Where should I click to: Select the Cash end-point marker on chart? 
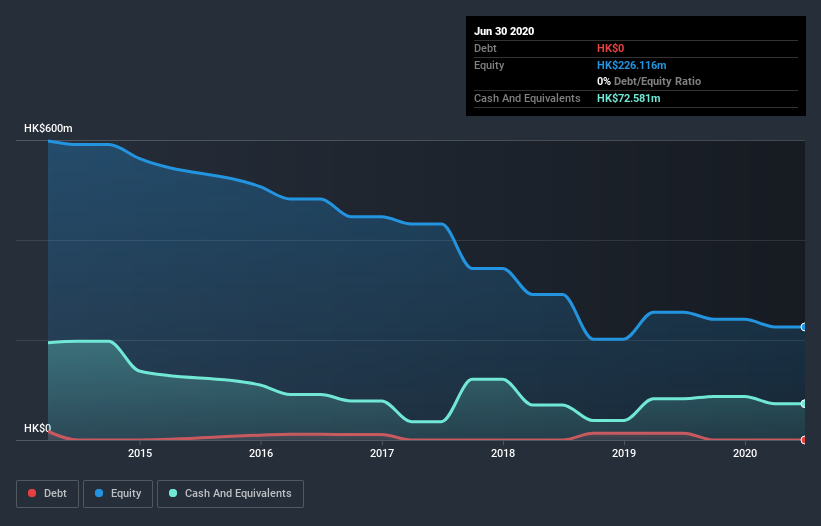tap(803, 404)
